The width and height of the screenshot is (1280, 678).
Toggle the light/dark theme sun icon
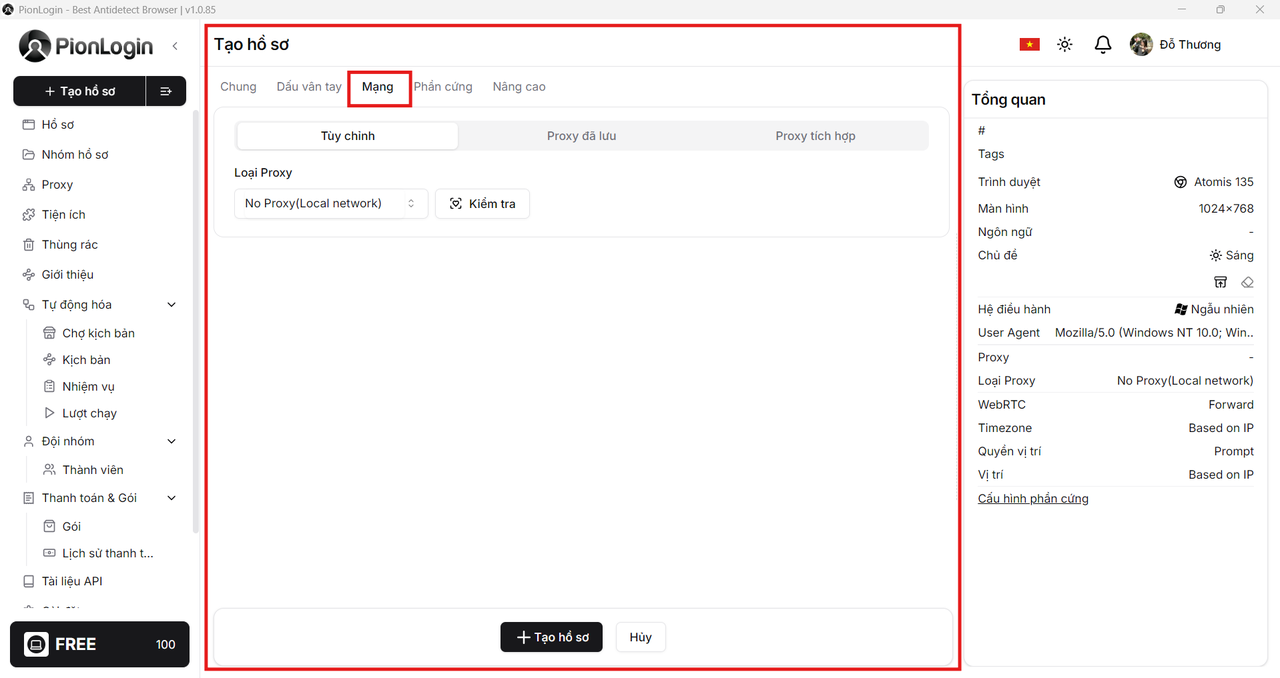tap(1065, 45)
